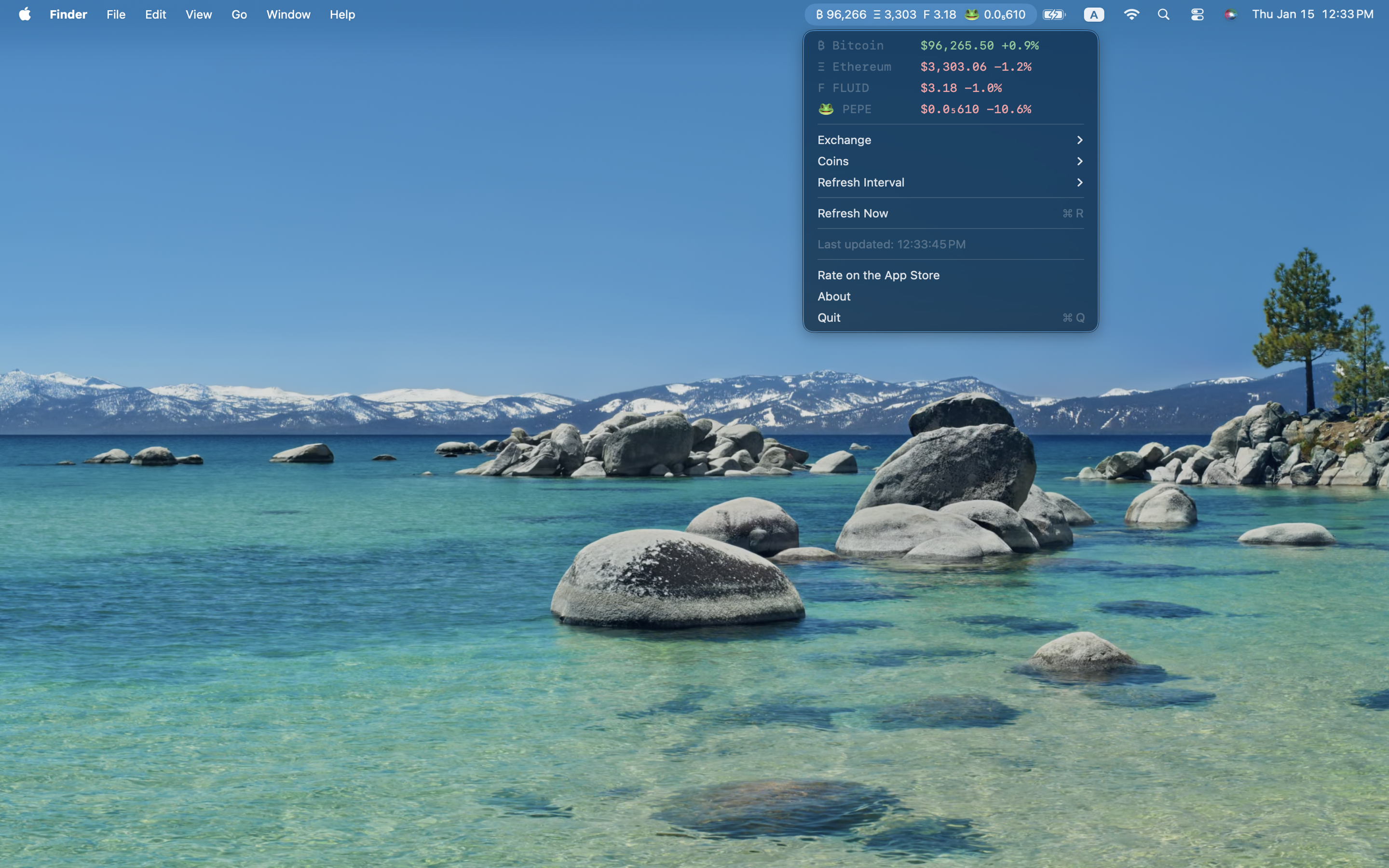Viewport: 1389px width, 868px height.
Task: Open Spotlight search magnifier icon
Action: [x=1163, y=14]
